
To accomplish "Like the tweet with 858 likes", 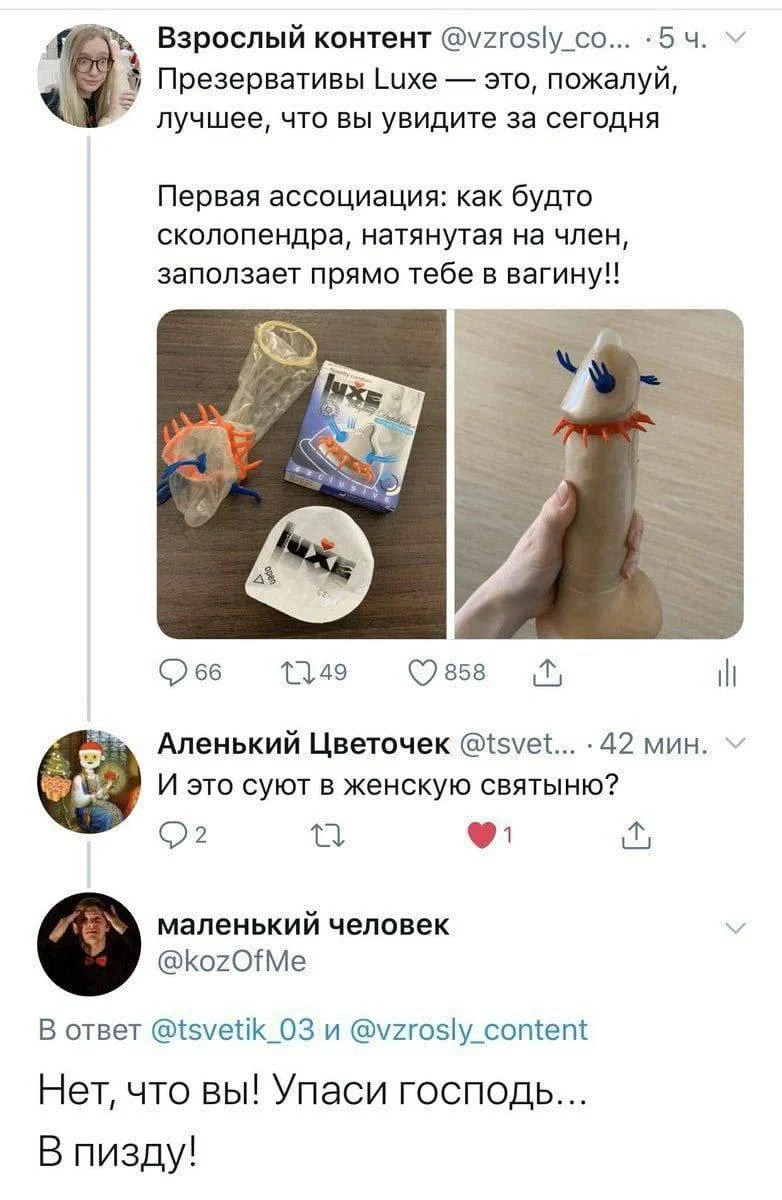I will pos(418,675).
